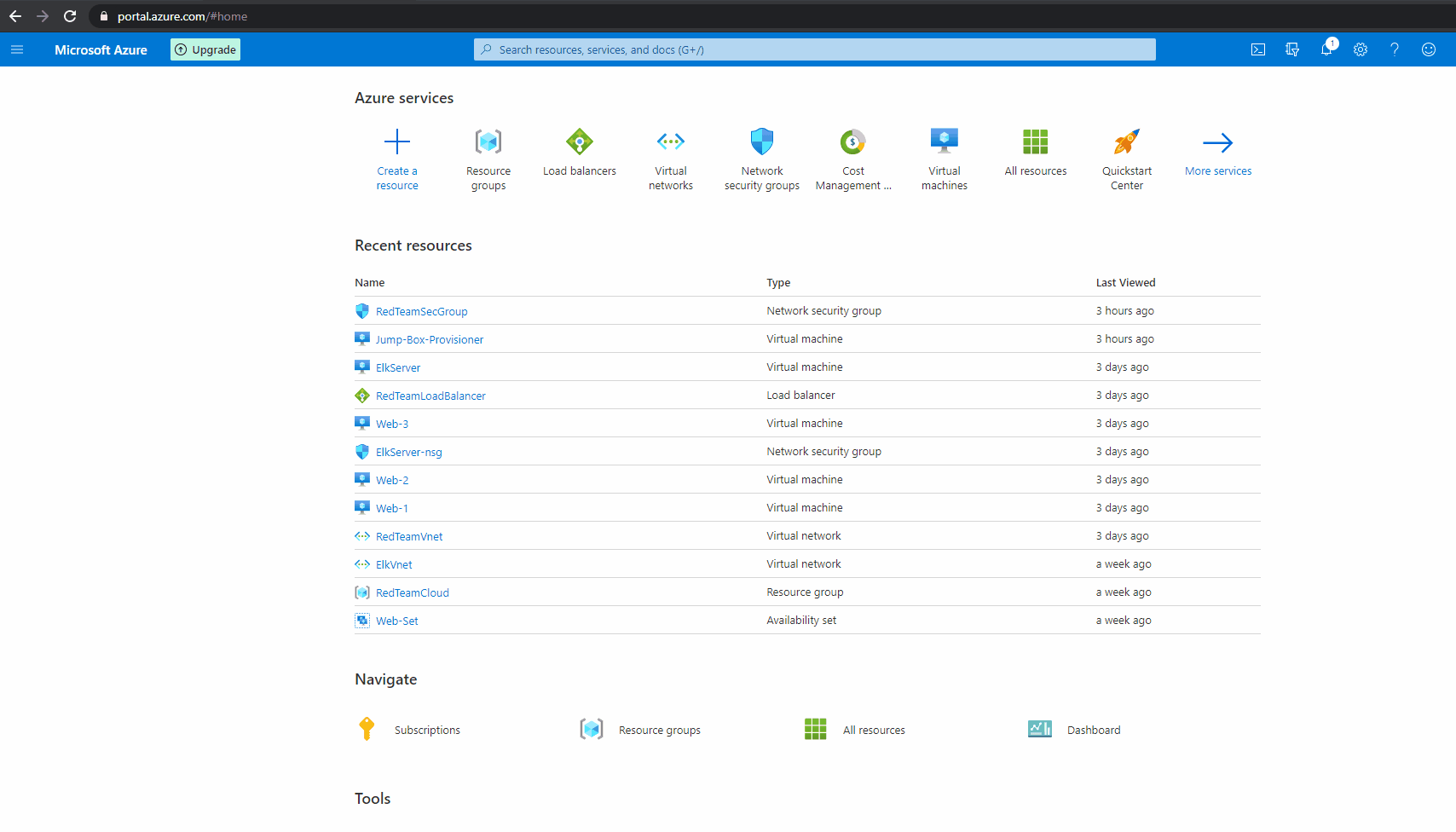
Task: Open Resource groups service icon
Action: [488, 142]
